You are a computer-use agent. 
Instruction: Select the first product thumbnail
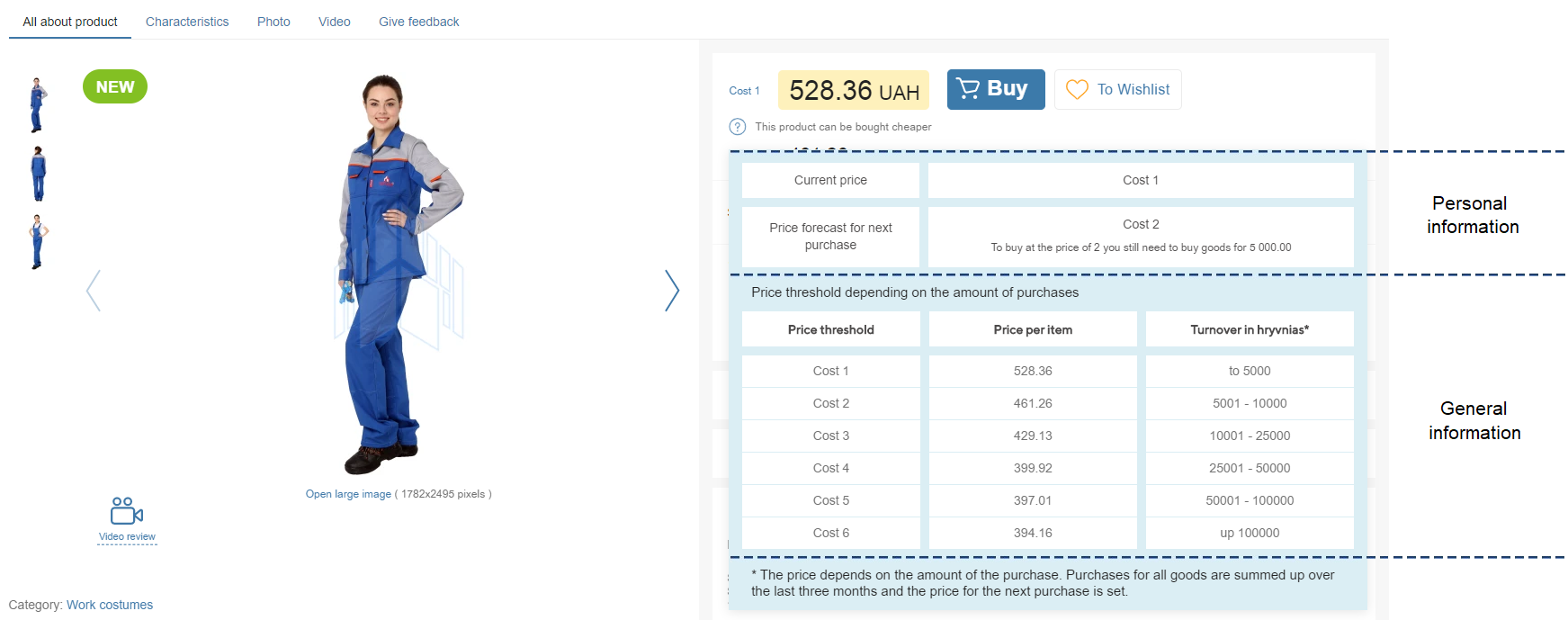pos(38,104)
